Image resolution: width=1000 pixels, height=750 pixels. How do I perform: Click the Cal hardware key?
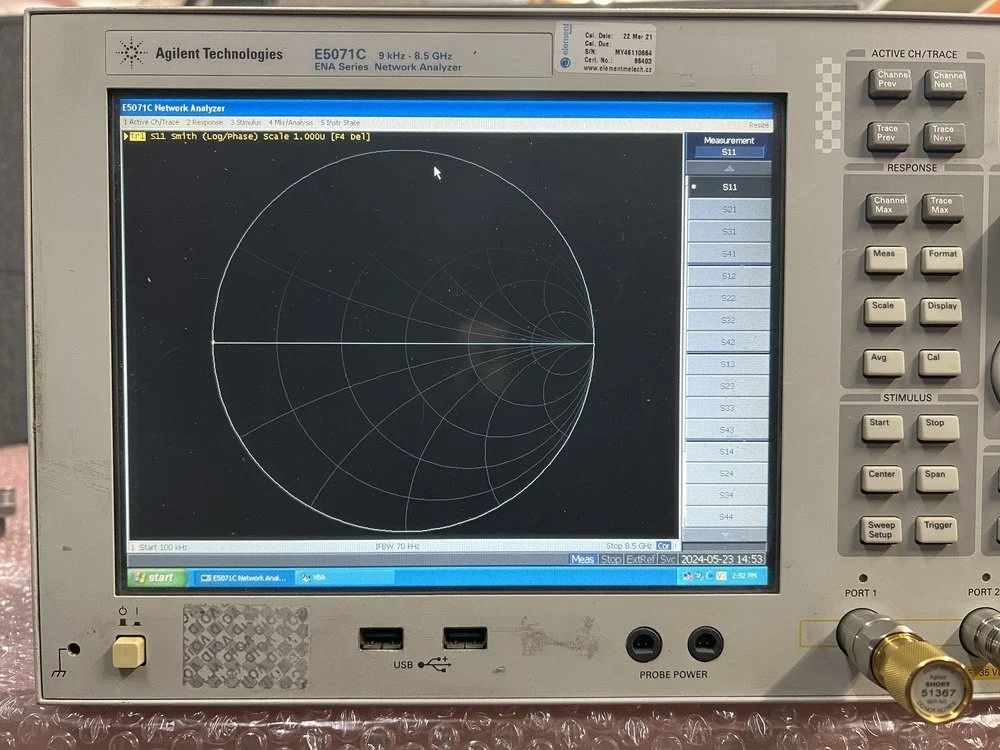(x=939, y=364)
